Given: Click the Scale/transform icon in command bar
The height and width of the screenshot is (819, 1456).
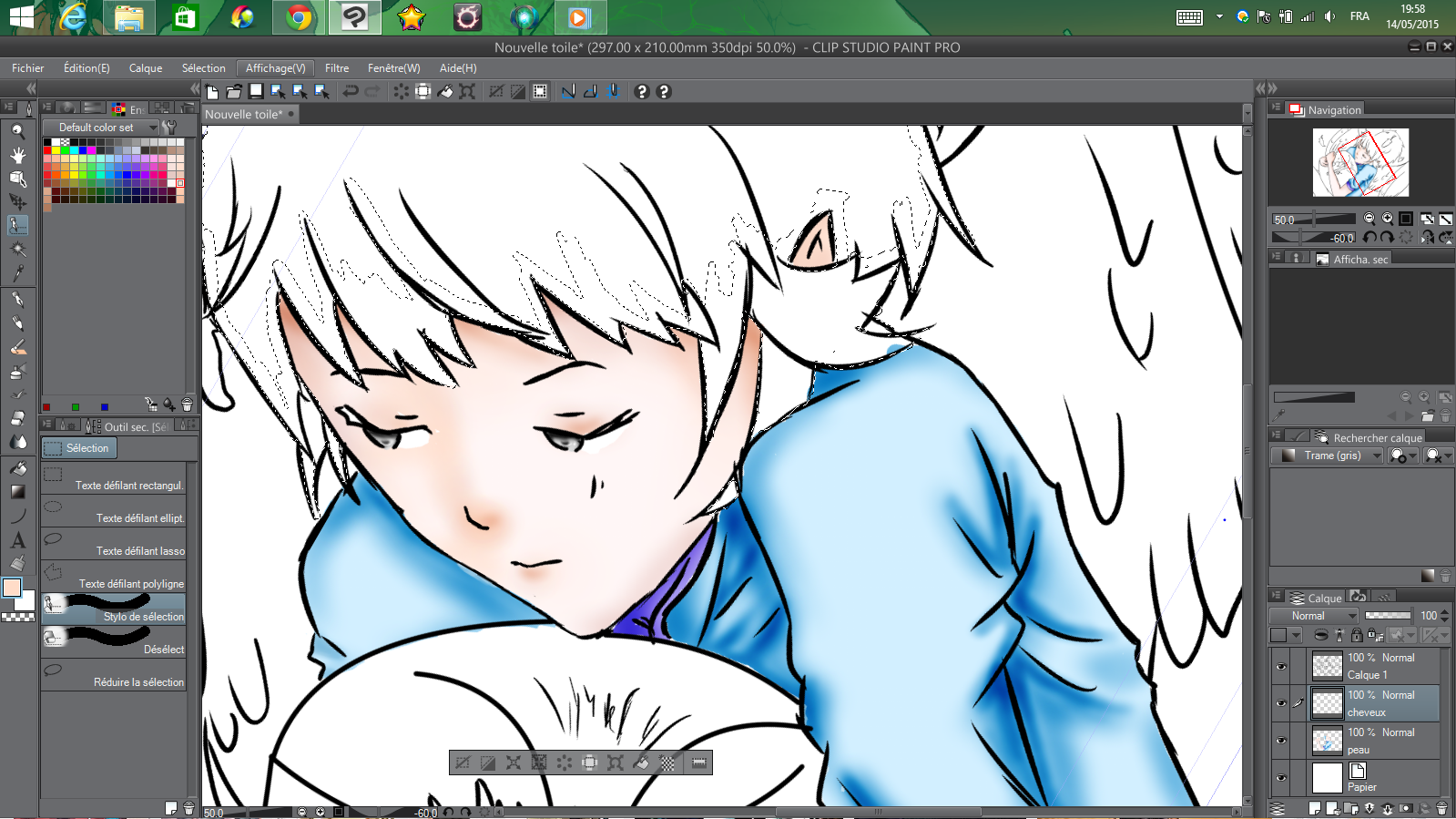Looking at the screenshot, I should pos(467,91).
